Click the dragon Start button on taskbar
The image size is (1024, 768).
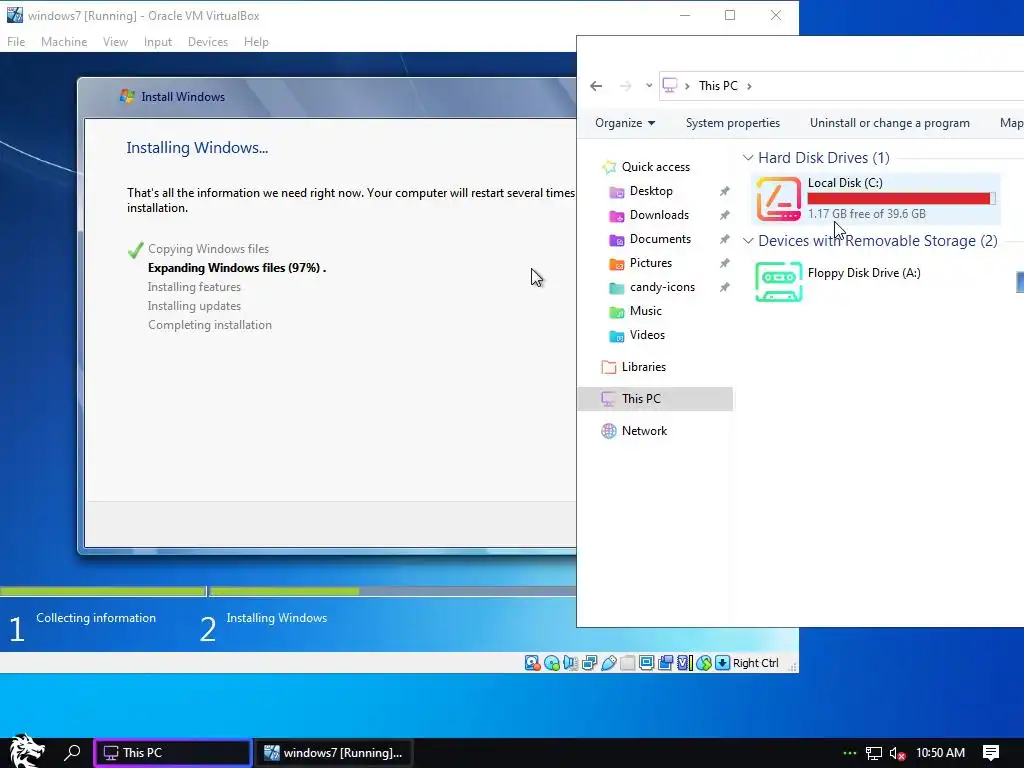[x=27, y=751]
